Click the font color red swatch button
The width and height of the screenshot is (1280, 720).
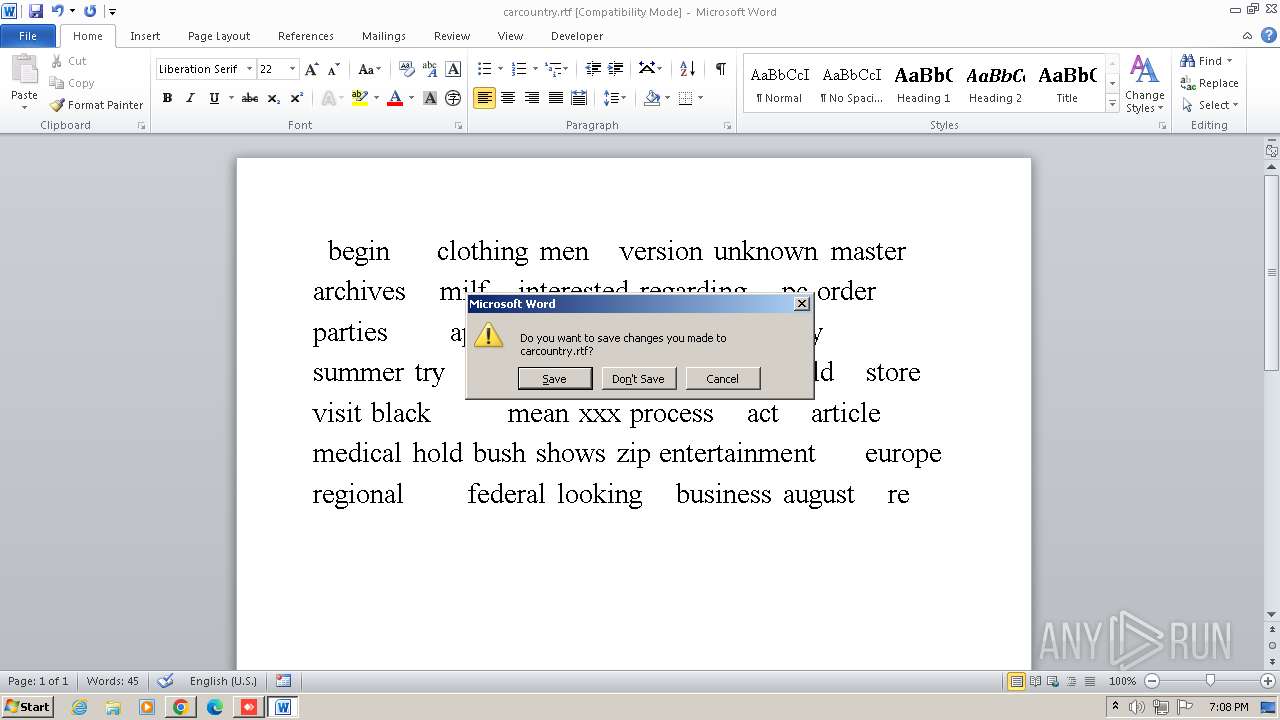(395, 98)
